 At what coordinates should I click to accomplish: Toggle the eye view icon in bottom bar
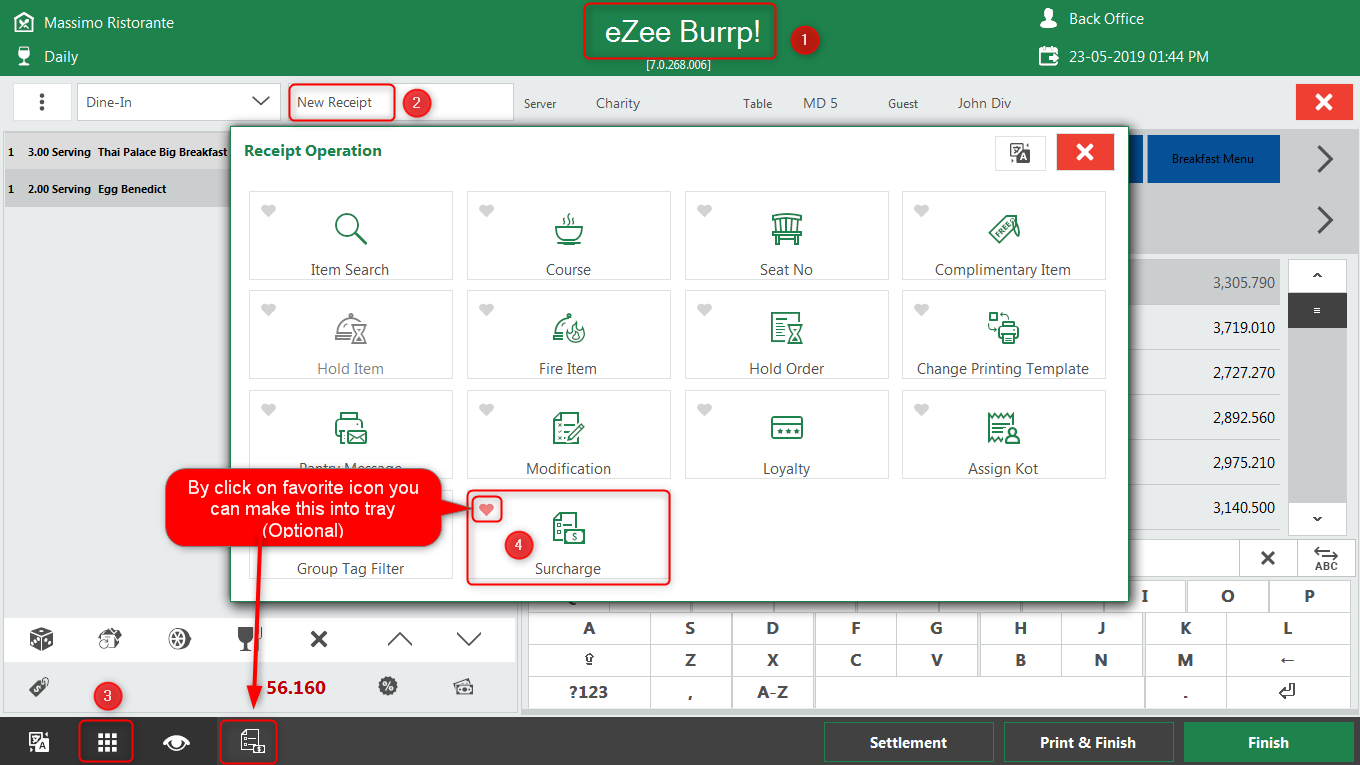click(x=177, y=742)
